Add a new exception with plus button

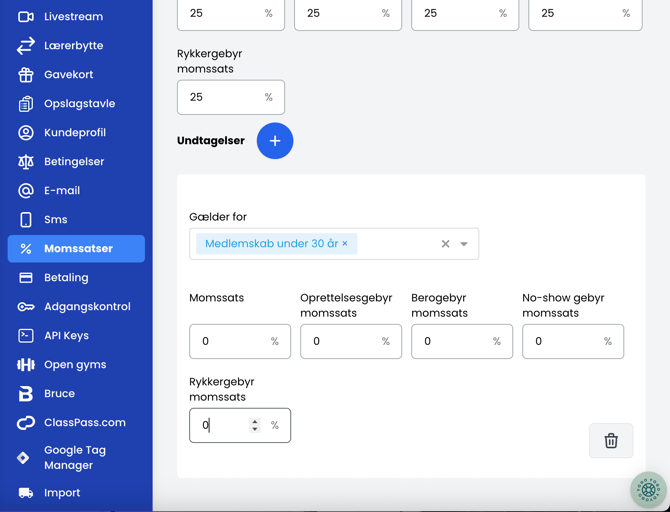click(275, 141)
